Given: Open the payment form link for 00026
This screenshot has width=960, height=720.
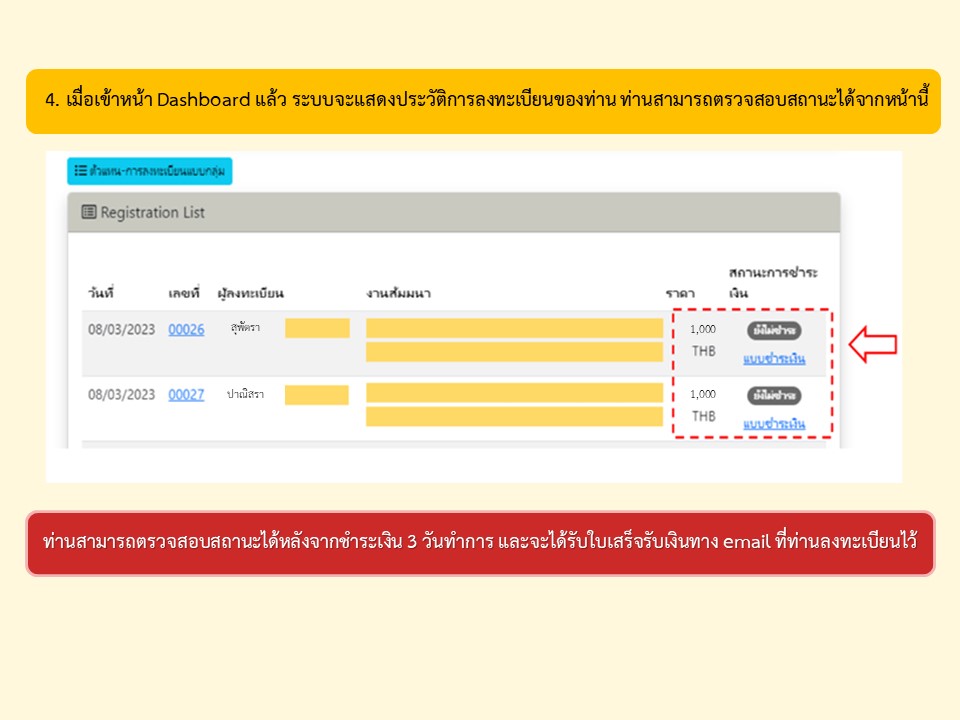Looking at the screenshot, I should point(774,359).
